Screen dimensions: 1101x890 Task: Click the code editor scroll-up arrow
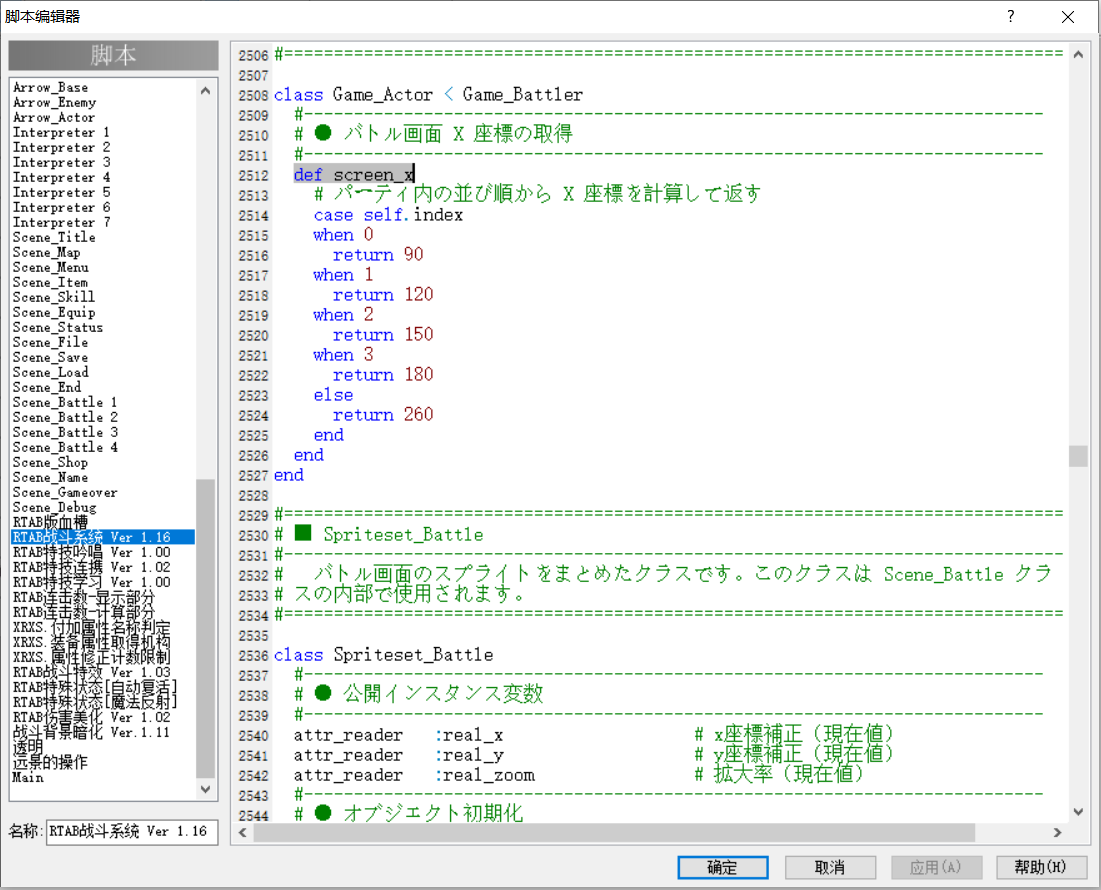[1078, 55]
